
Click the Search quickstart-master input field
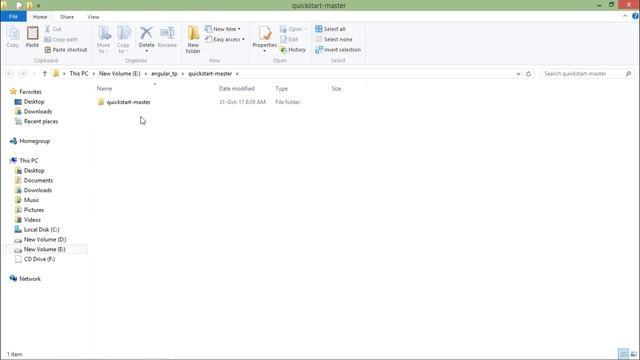click(x=583, y=74)
